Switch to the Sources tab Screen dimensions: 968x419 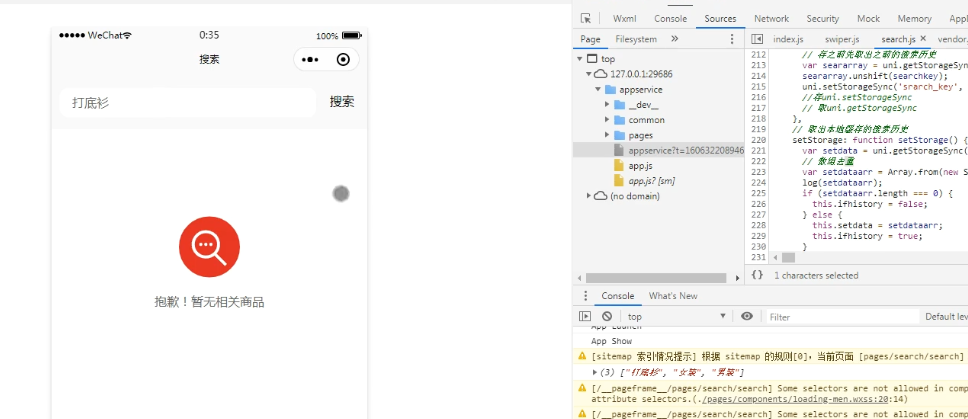tap(720, 19)
